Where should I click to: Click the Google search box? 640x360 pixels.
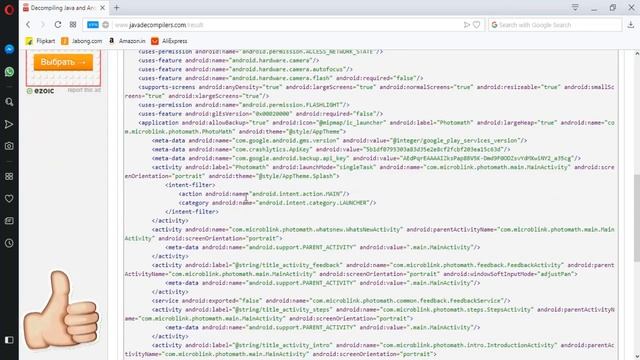point(555,25)
